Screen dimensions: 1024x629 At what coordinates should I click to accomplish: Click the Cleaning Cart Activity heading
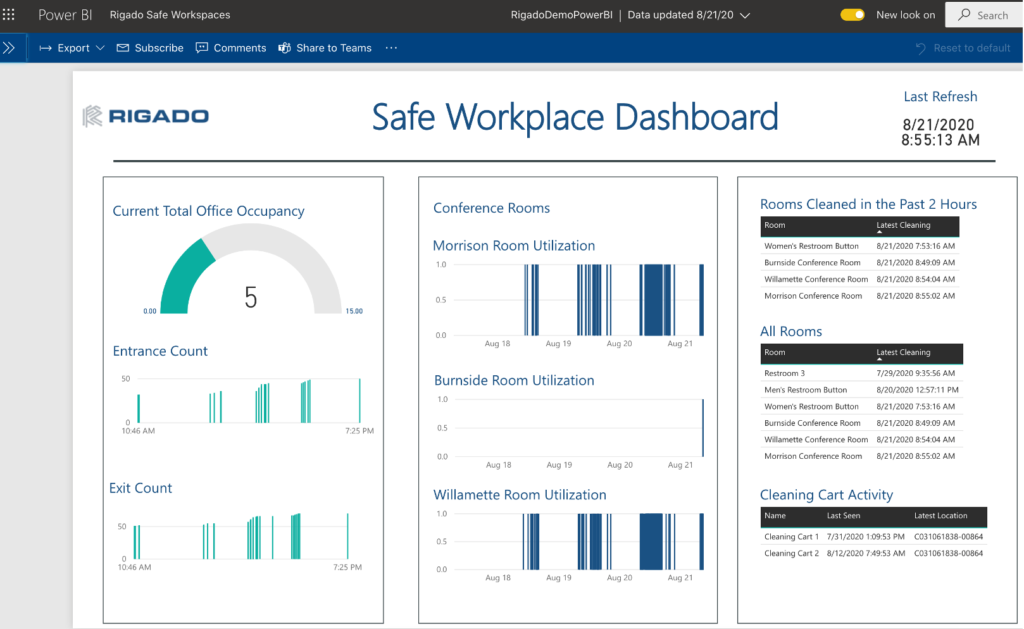point(826,494)
